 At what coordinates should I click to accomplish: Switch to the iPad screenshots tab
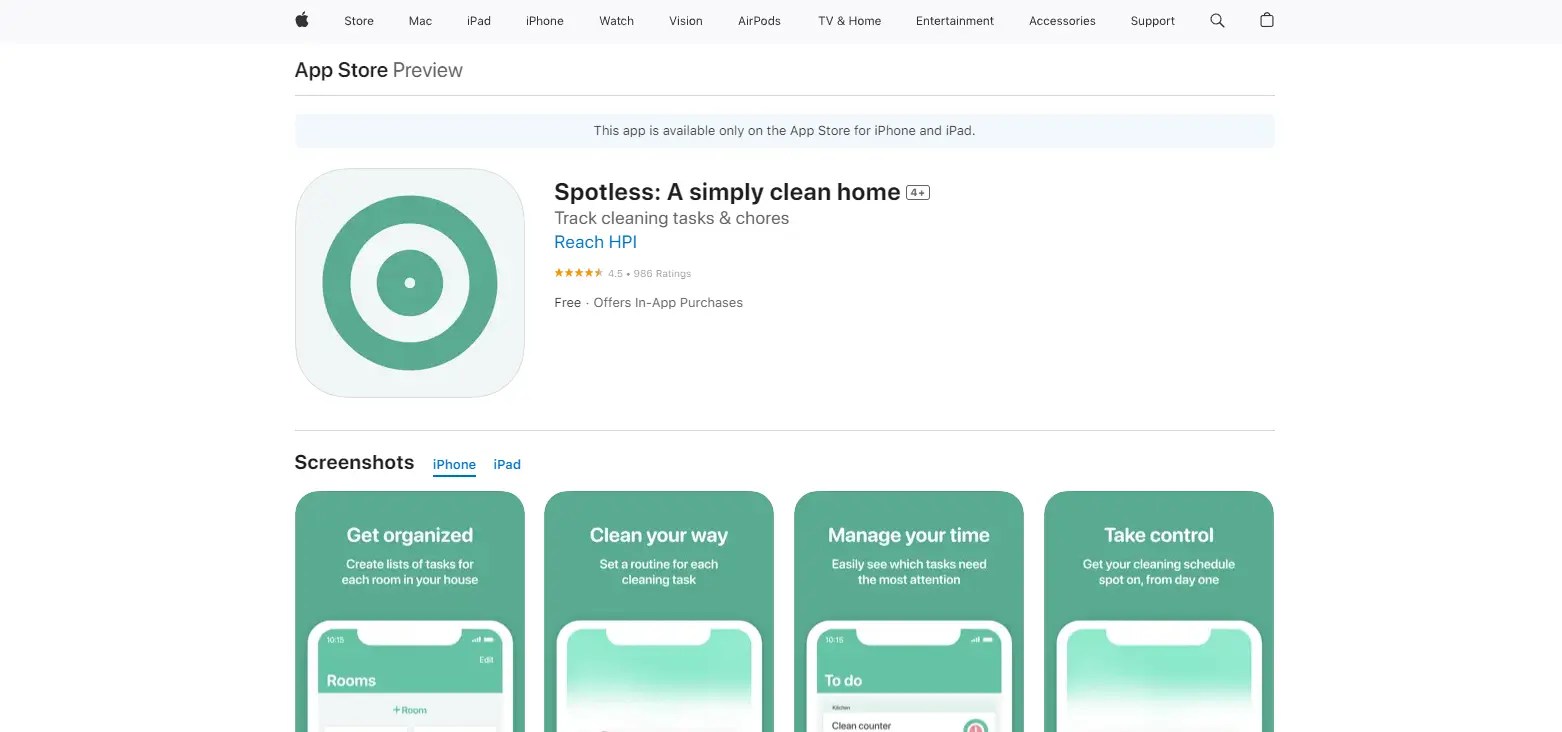coord(507,464)
